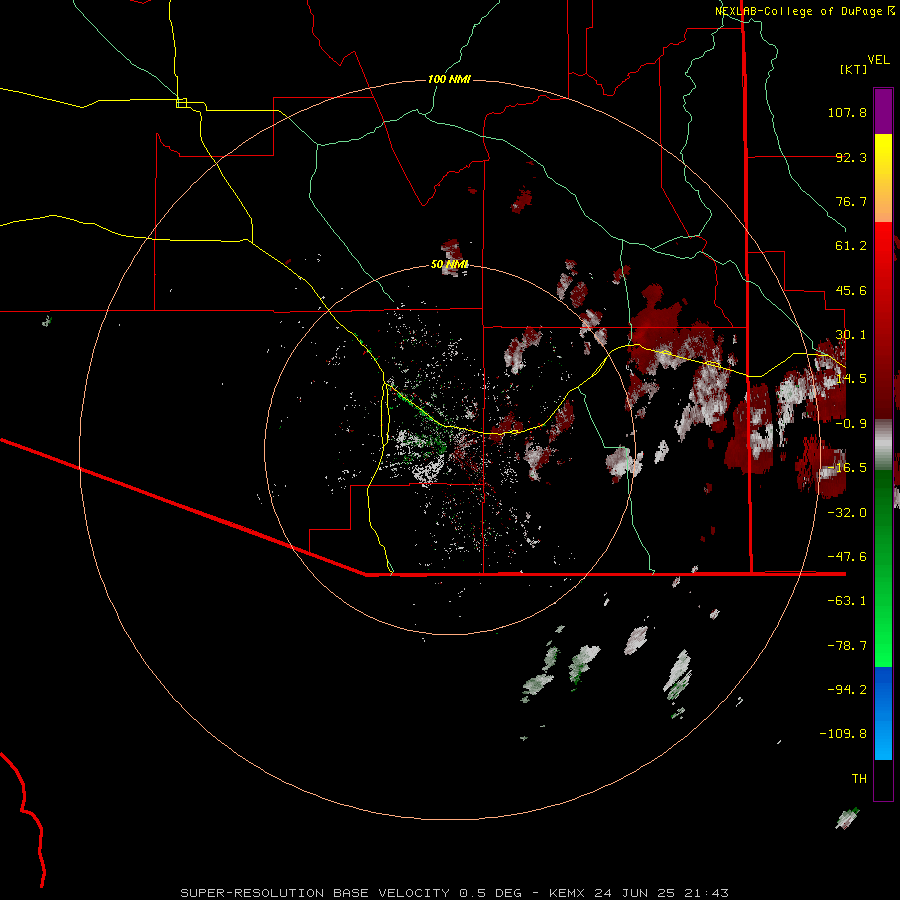The image size is (900, 900).
Task: Click the TH legend label
Action: click(x=859, y=779)
